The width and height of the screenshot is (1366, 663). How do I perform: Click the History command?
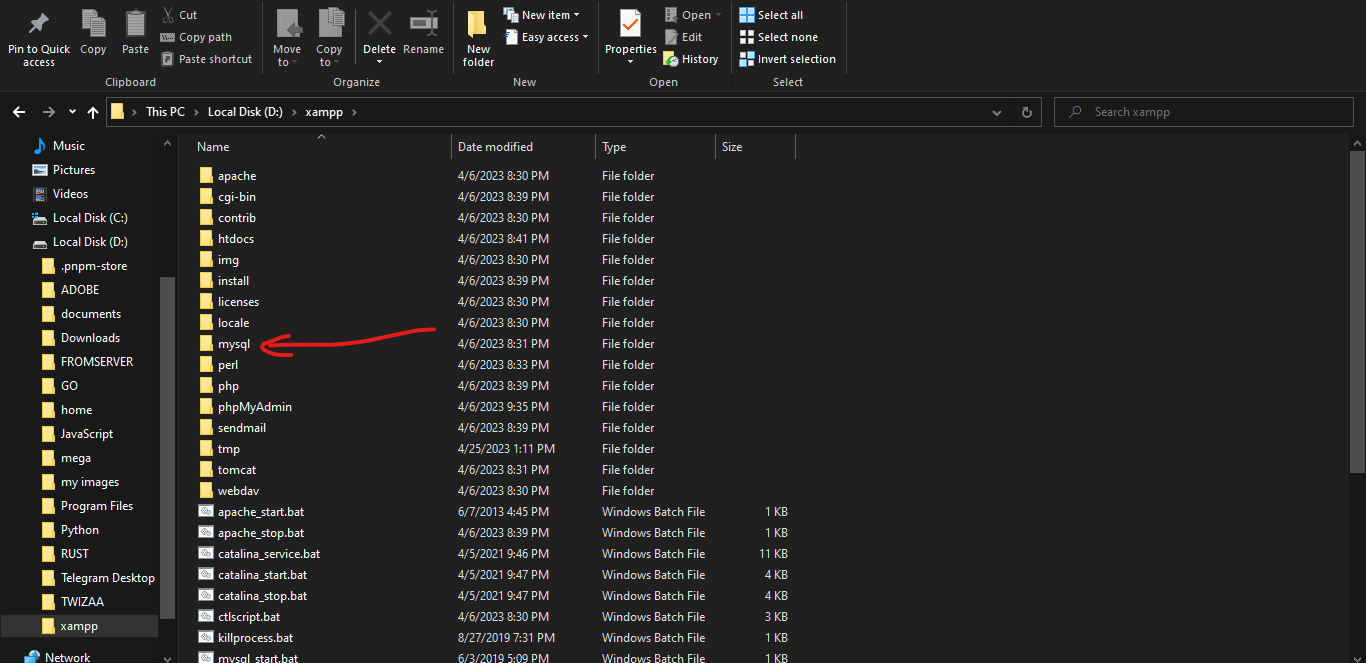coord(690,59)
